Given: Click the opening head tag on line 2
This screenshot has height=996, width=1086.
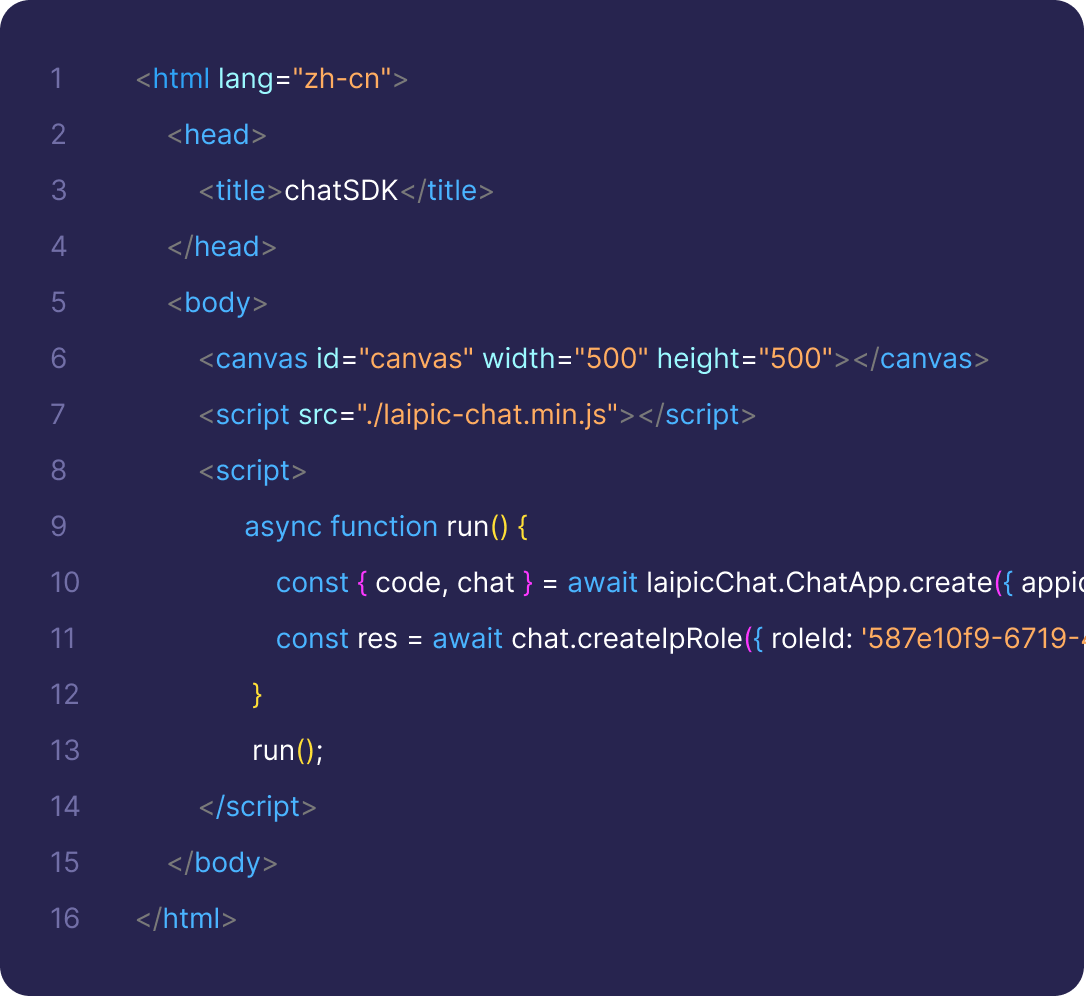Looking at the screenshot, I should pyautogui.click(x=217, y=135).
